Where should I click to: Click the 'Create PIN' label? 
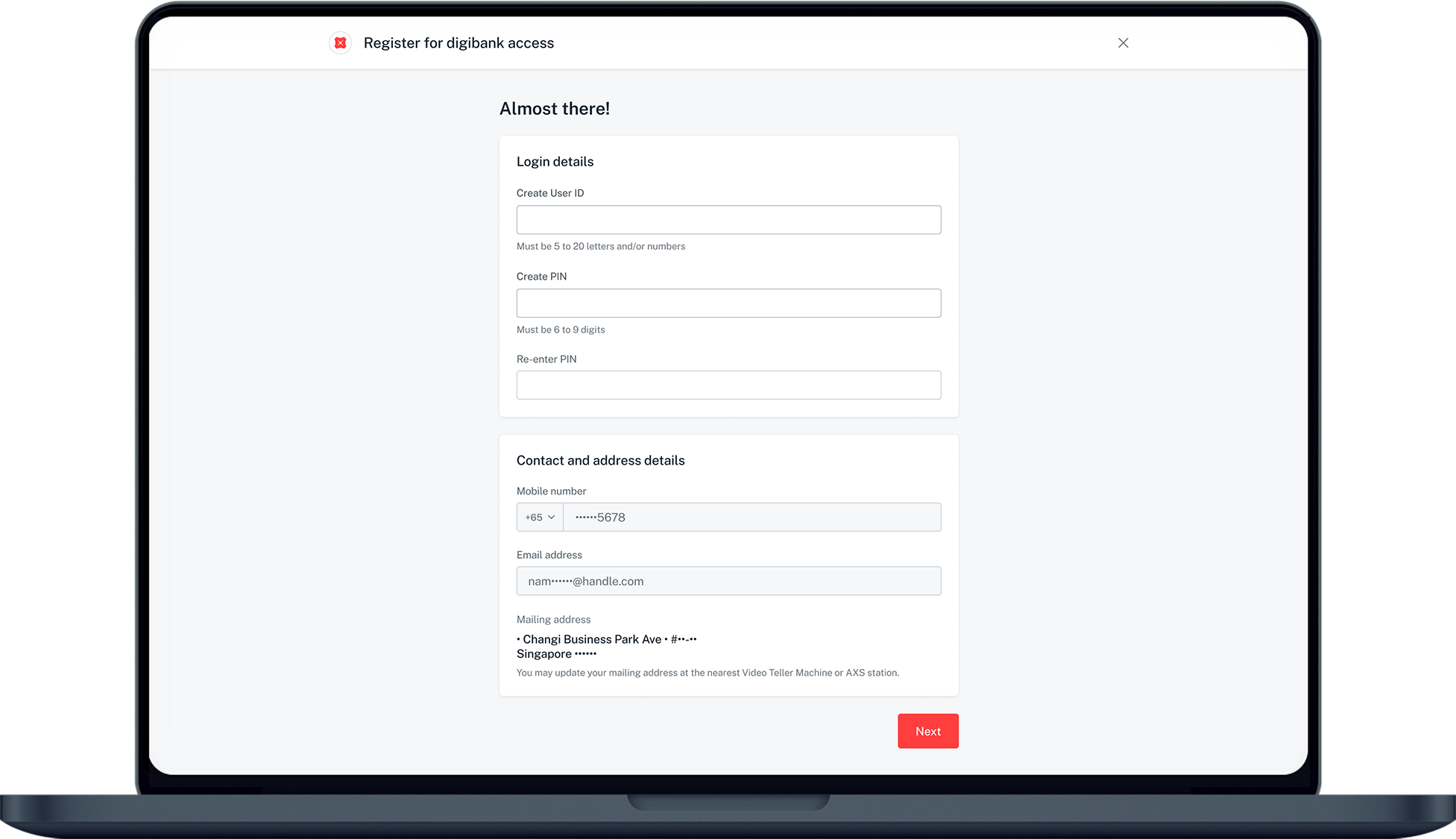tap(541, 277)
